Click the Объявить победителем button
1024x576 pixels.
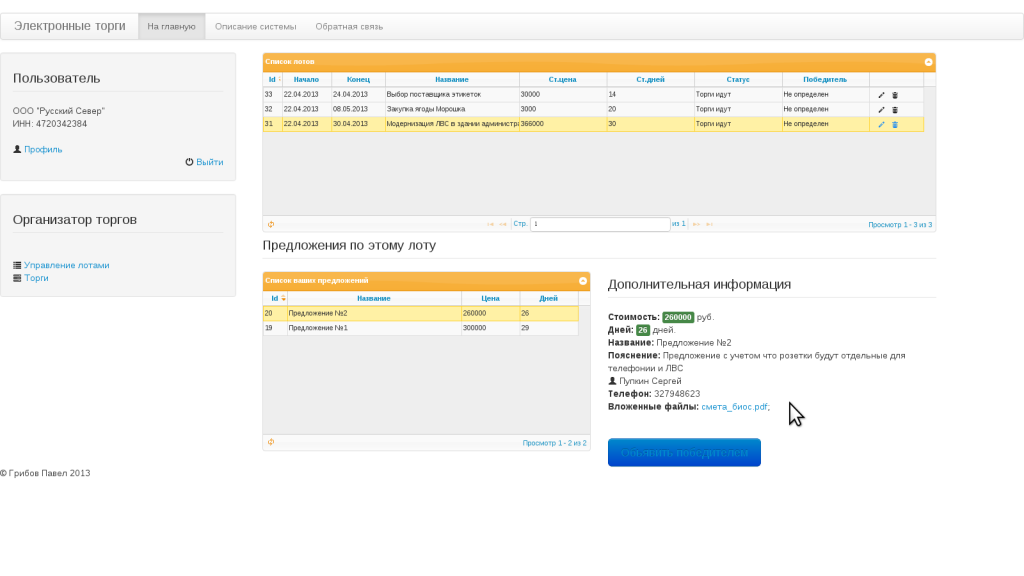pos(684,452)
